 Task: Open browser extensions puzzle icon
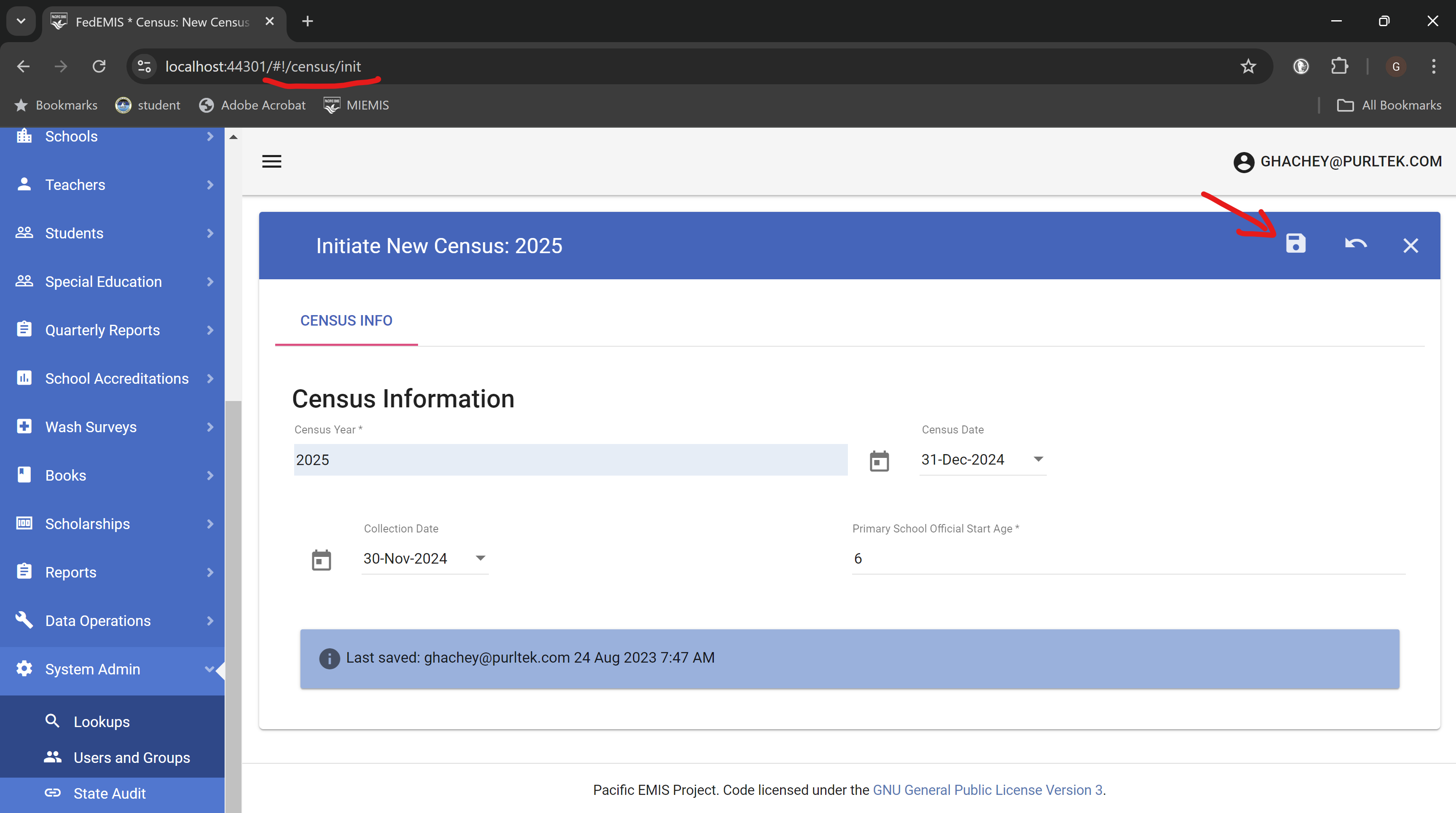(x=1339, y=67)
